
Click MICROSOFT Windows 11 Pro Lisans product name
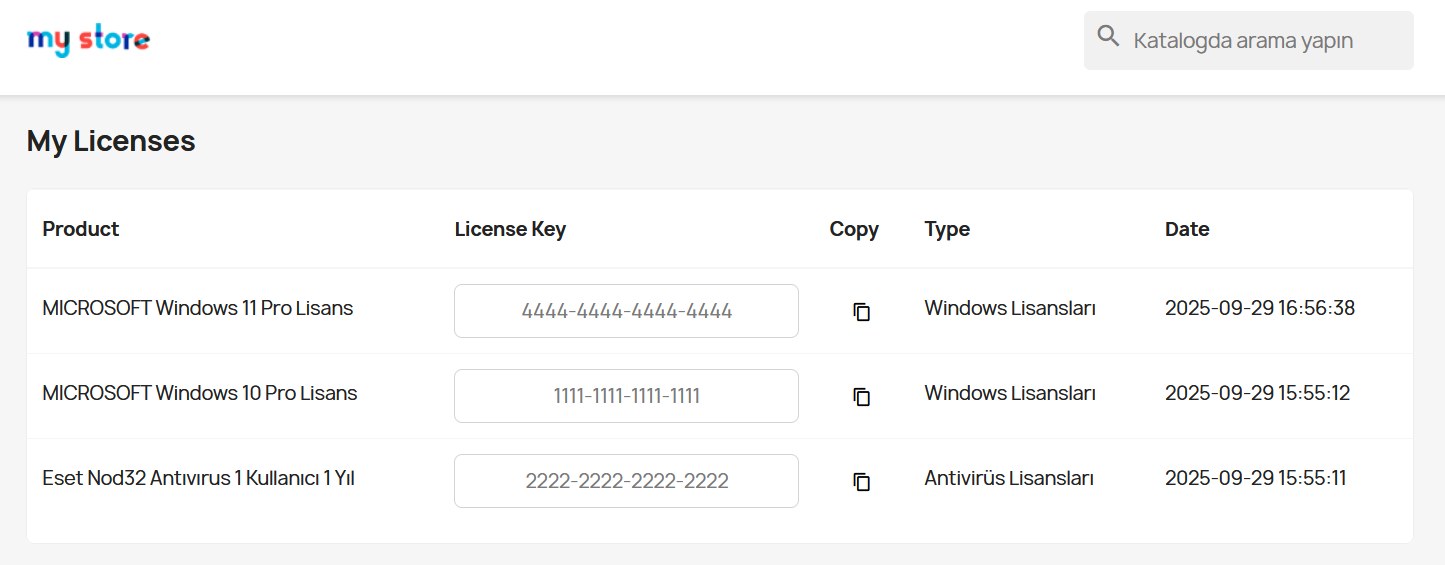198,308
